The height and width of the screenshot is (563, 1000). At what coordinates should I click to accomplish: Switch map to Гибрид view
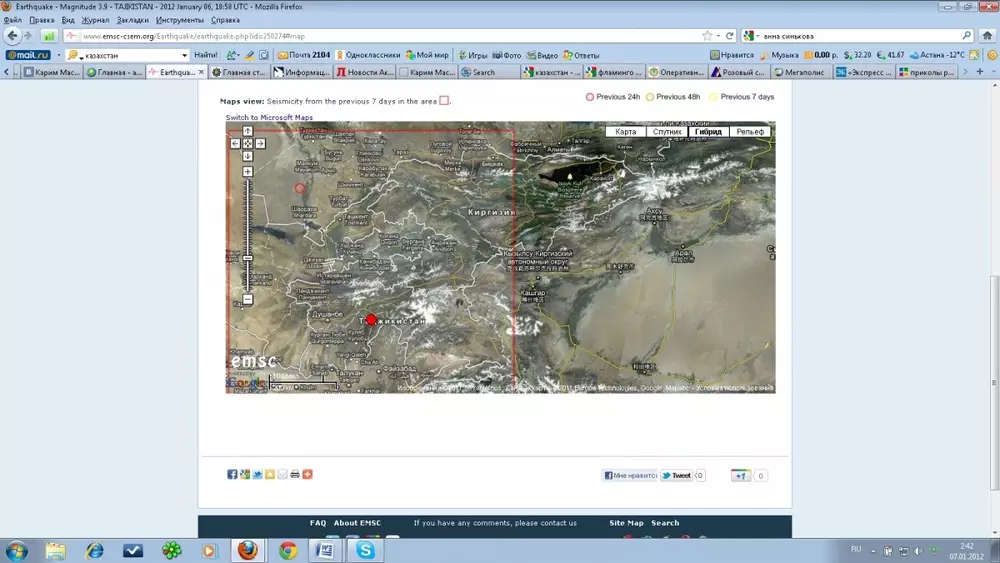(x=708, y=132)
